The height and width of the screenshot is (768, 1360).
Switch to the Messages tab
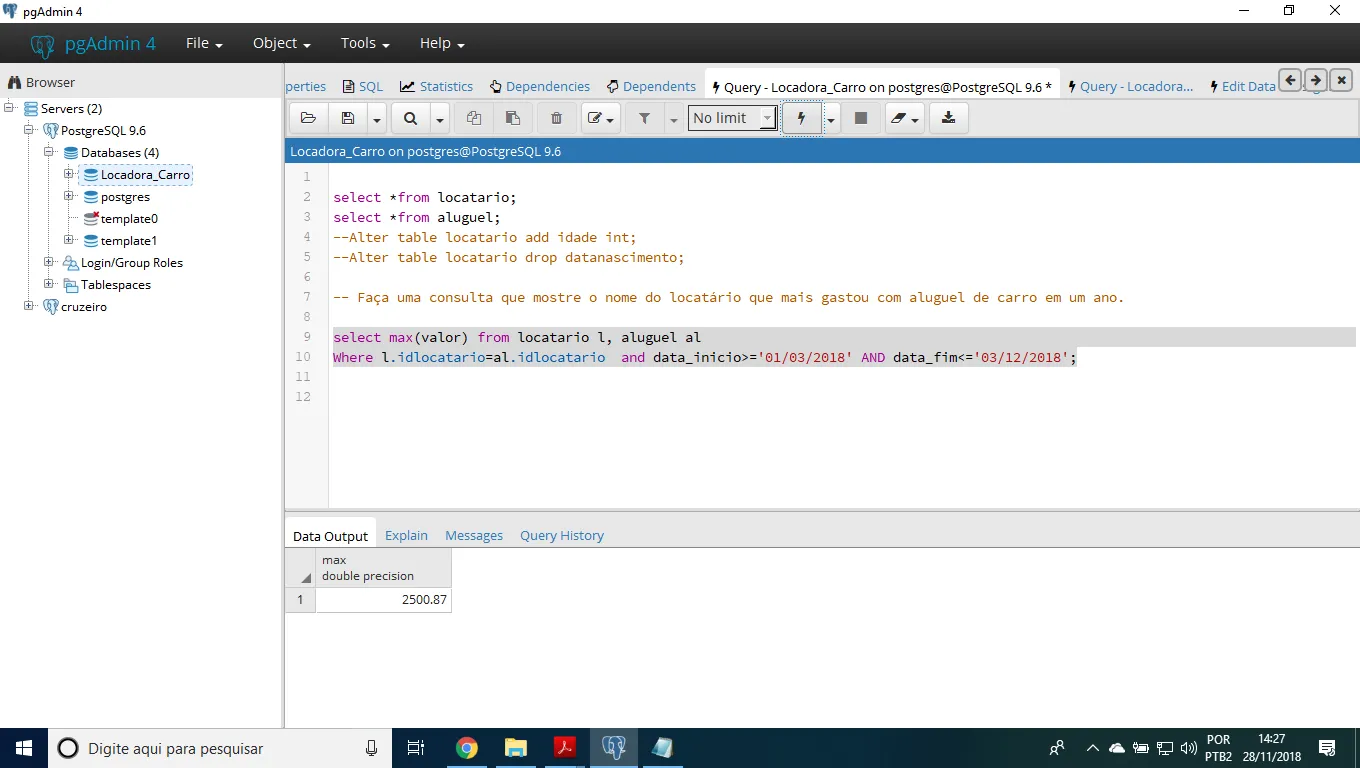[x=474, y=535]
